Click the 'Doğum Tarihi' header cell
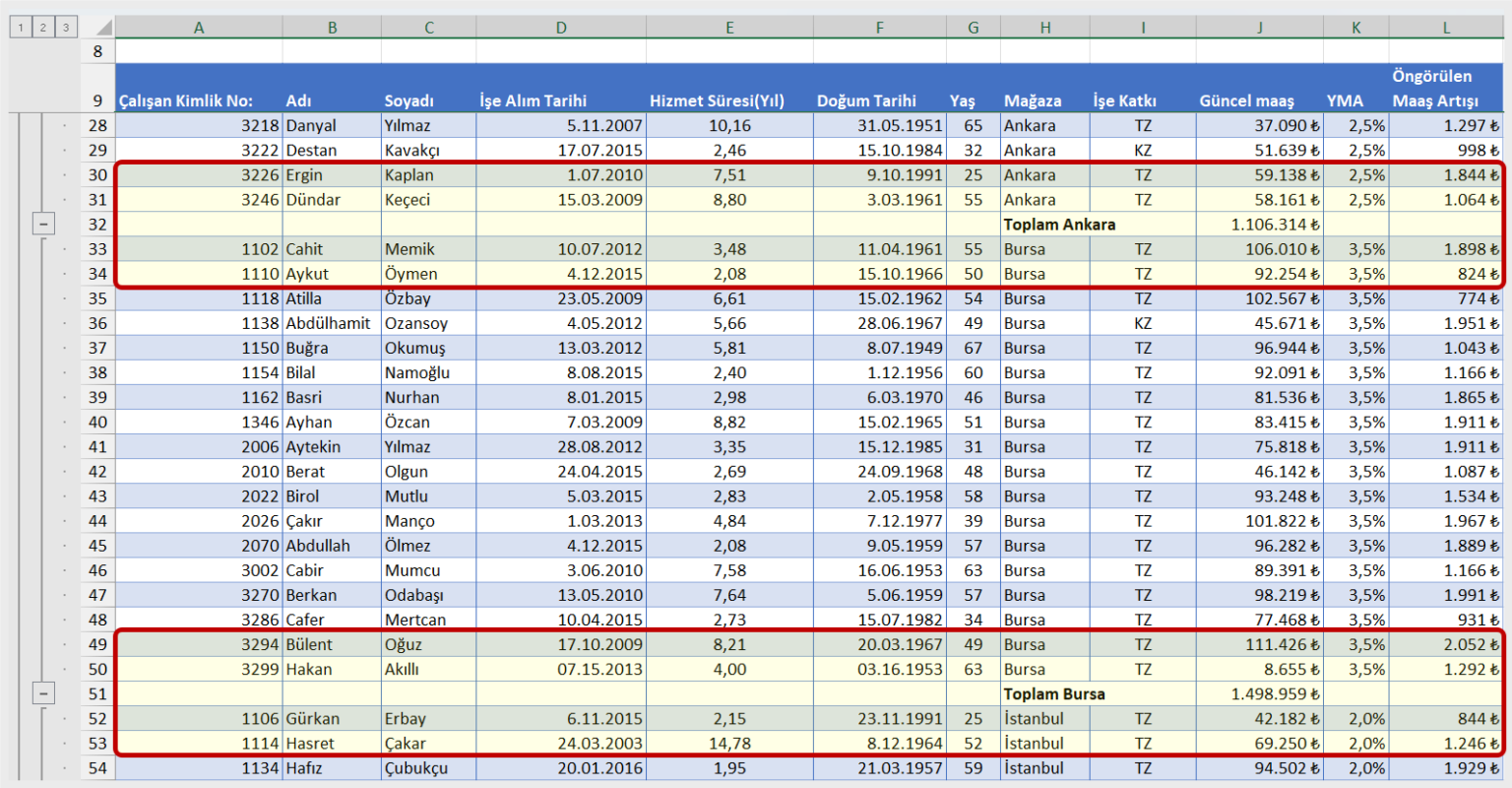 click(879, 89)
